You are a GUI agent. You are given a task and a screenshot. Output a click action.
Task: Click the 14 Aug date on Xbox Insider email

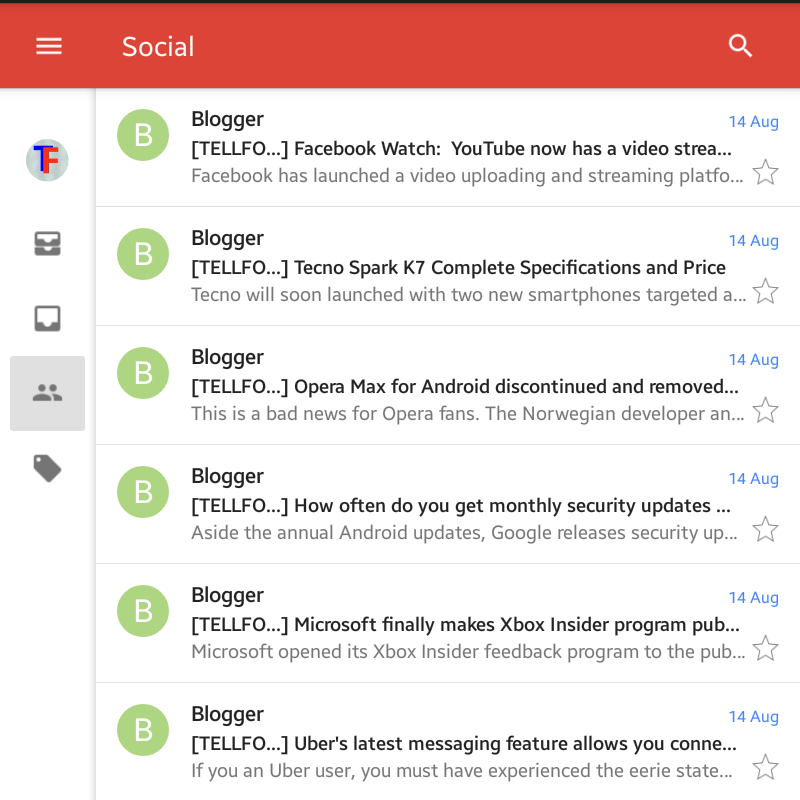click(x=753, y=597)
